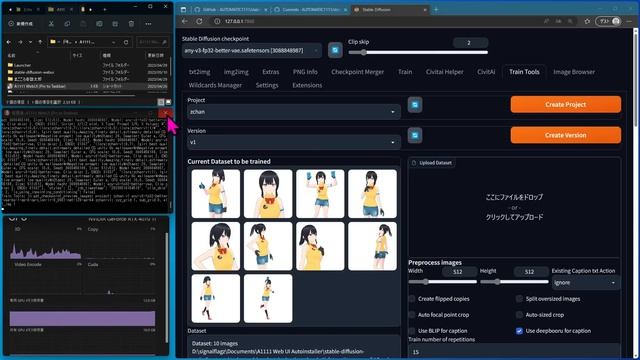Go up one folder in File Explorer
The height and width of the screenshot is (360, 640).
tap(40, 42)
